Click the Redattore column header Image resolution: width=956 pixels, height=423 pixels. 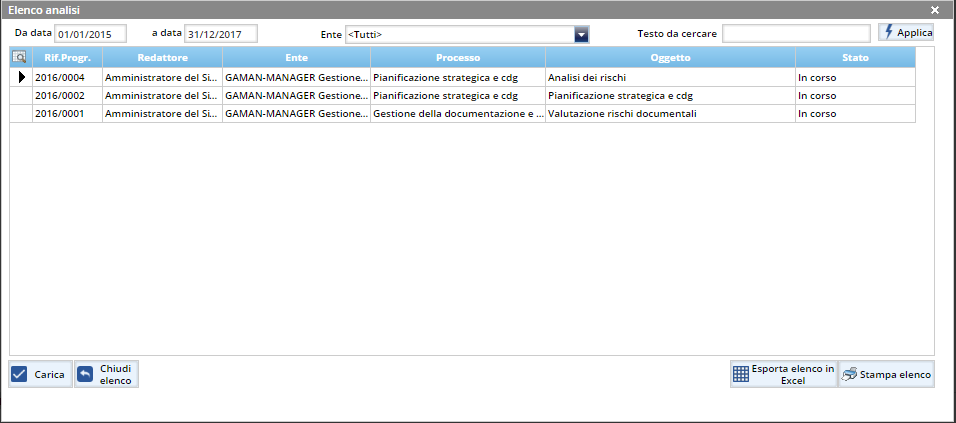(x=162, y=58)
